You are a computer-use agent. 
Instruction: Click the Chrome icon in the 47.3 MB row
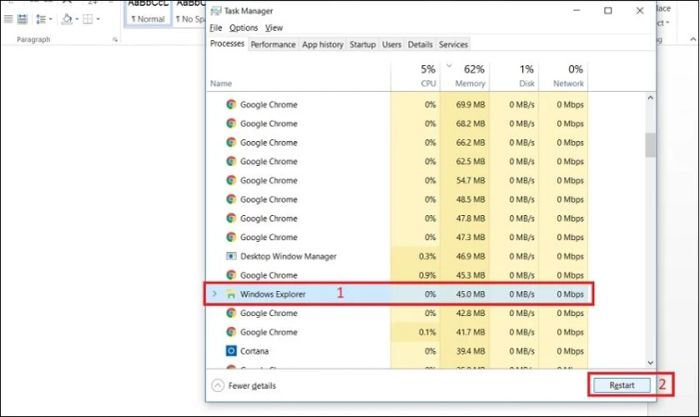point(231,237)
